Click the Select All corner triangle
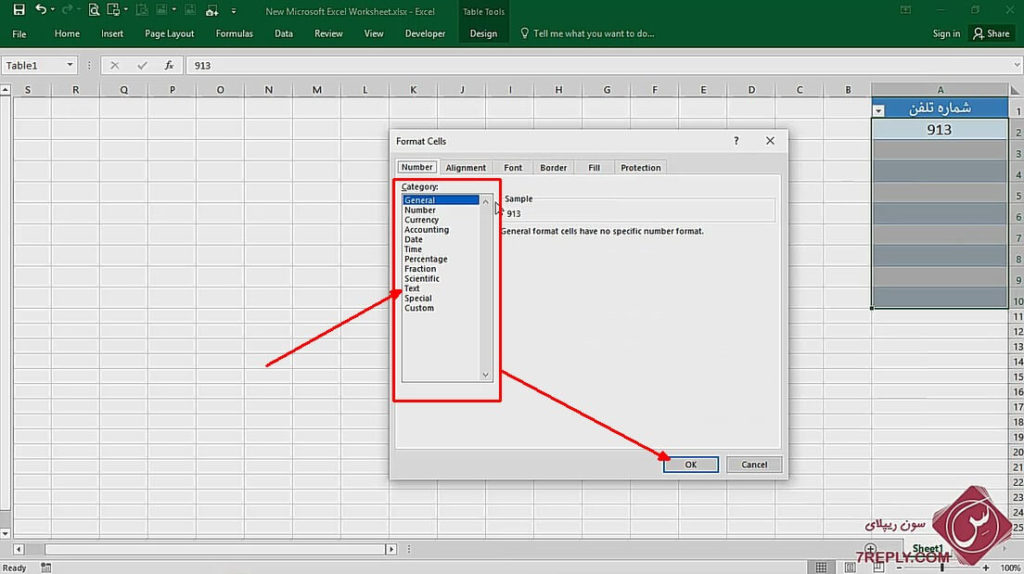The height and width of the screenshot is (574, 1024). (x=1016, y=89)
